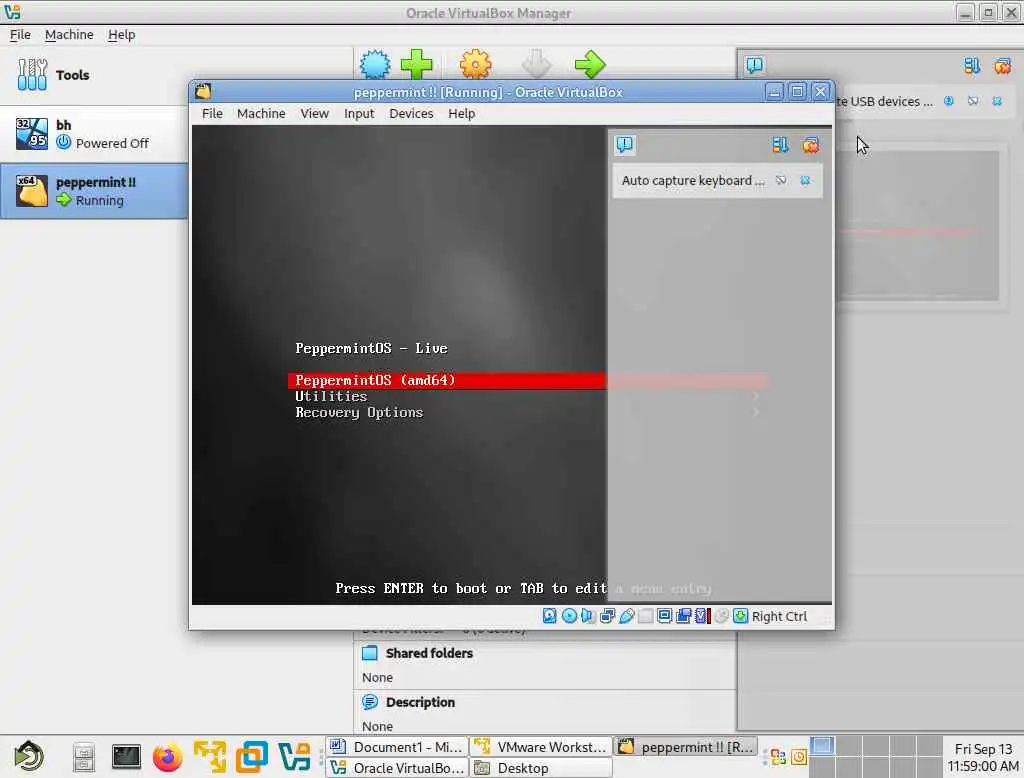Screen dimensions: 1024x778
Task: Click highlighted workspace in taskbar pager
Action: pyautogui.click(x=823, y=746)
